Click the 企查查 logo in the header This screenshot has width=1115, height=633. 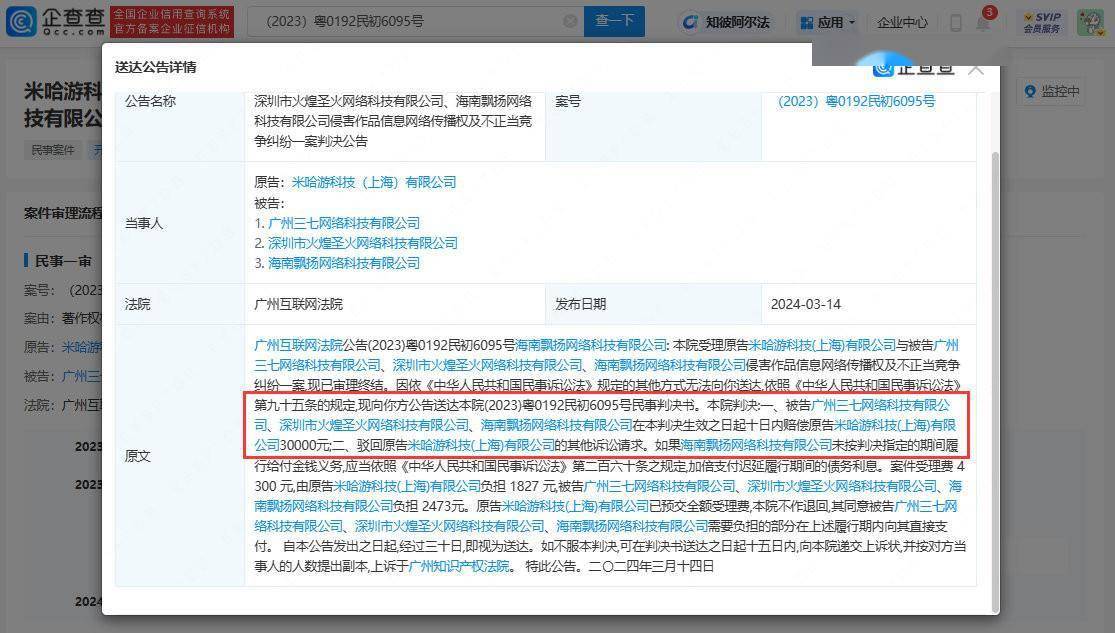point(55,21)
